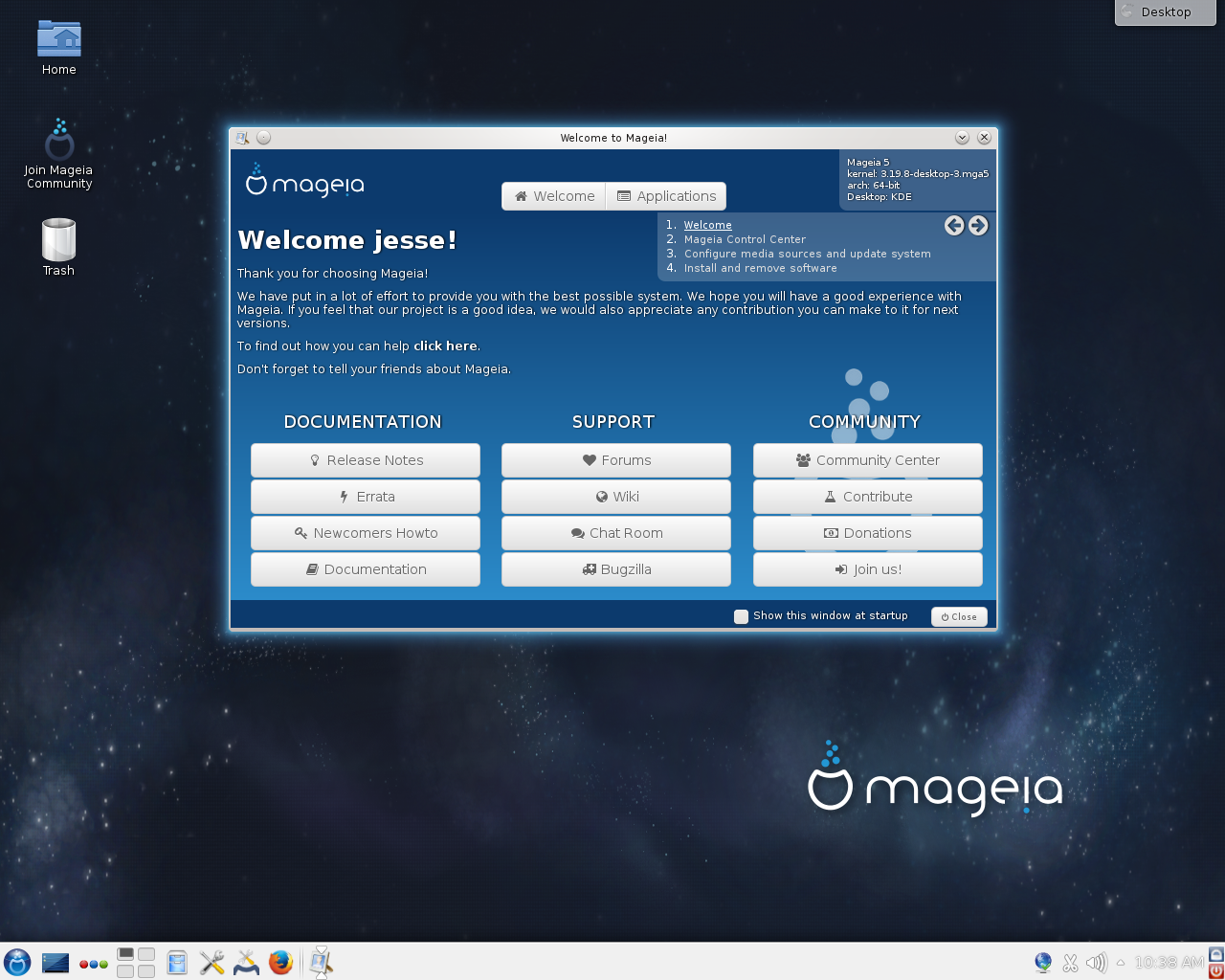
Task: Expand hidden system tray icons arrow
Action: 1121,963
